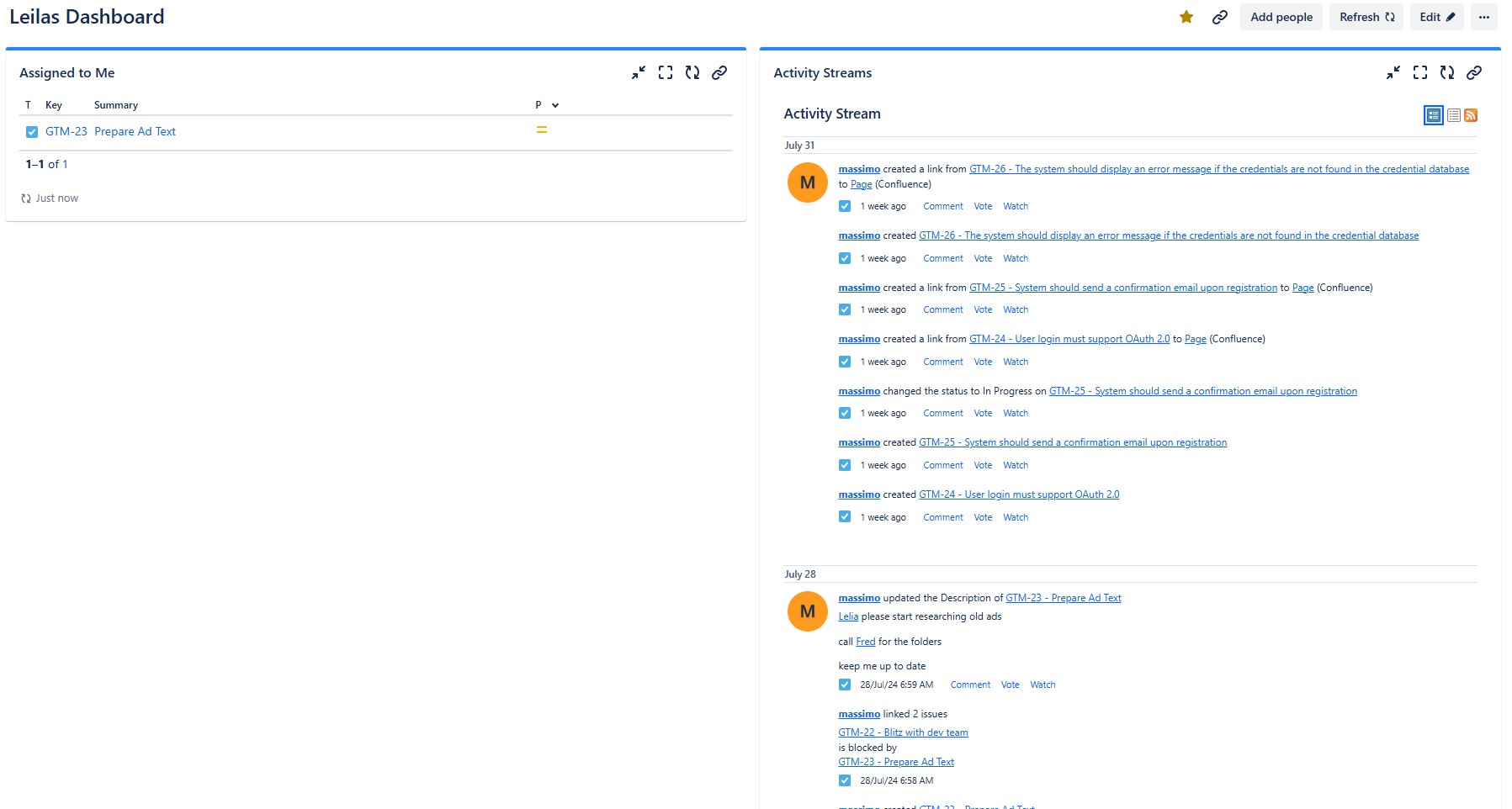Image resolution: width=1512 pixels, height=809 pixels.
Task: Maximize the Activity Streams gadget
Action: (x=1420, y=73)
